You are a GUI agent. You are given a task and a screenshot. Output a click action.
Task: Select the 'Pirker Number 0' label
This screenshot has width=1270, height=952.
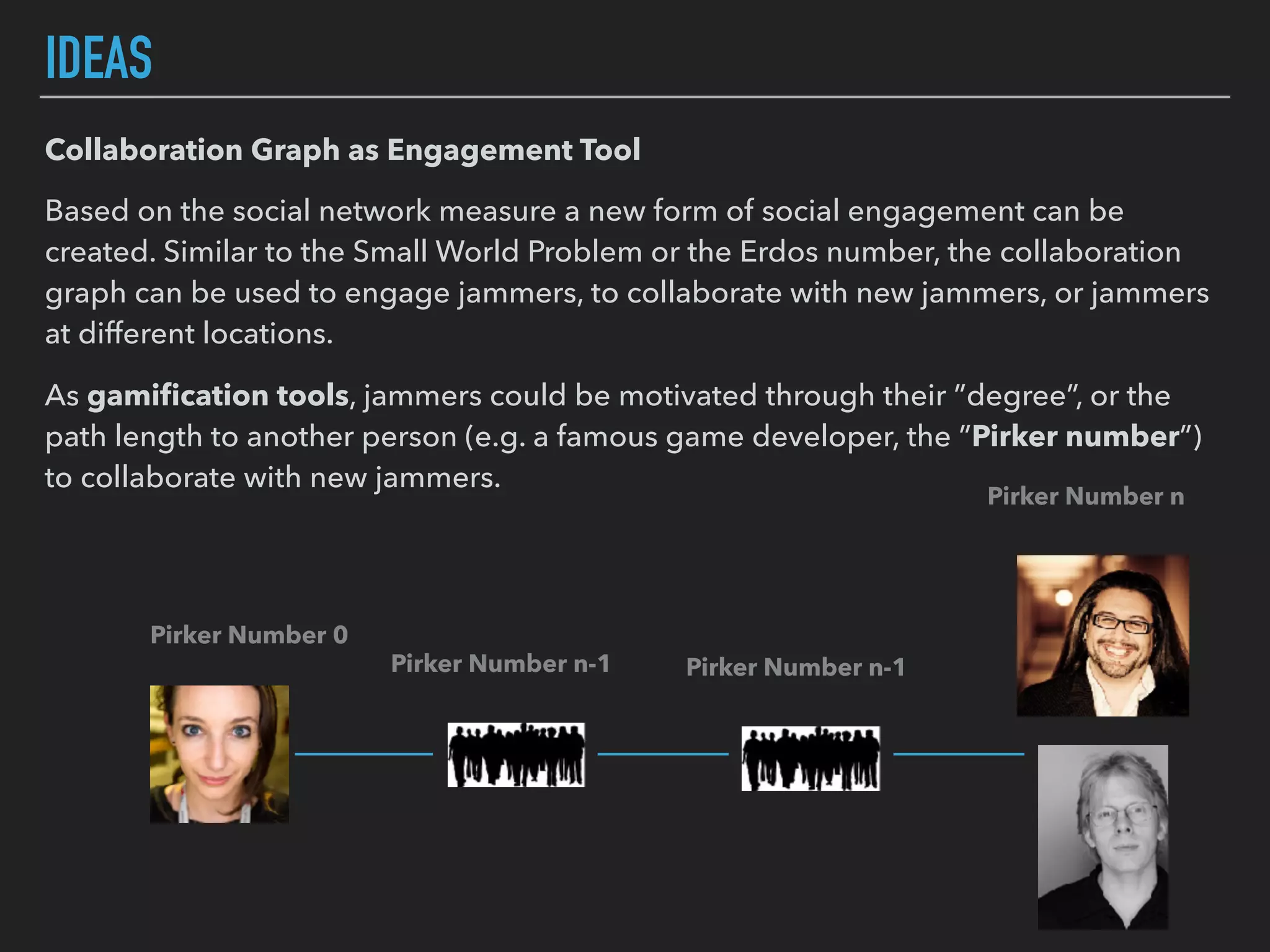pyautogui.click(x=249, y=635)
